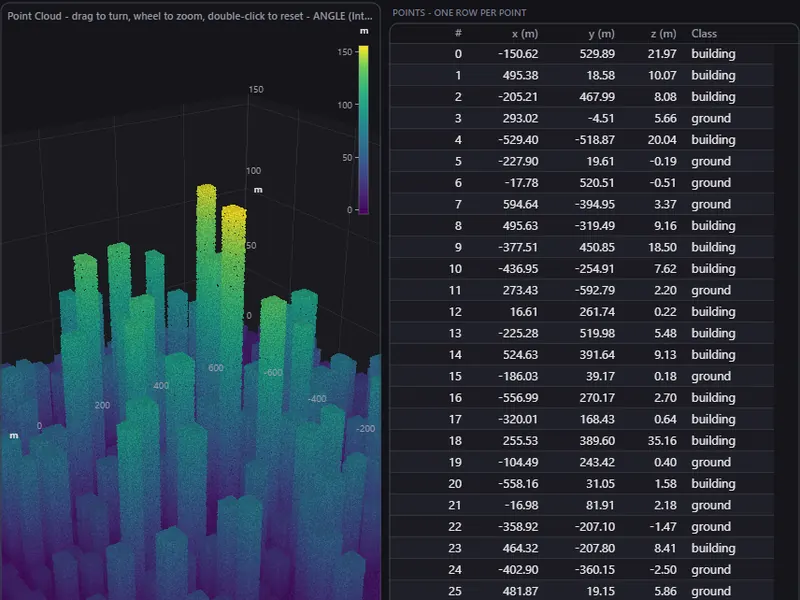Viewport: 800px width, 600px height.
Task: Select z value -0.19 in row 5
Action: click(x=663, y=161)
